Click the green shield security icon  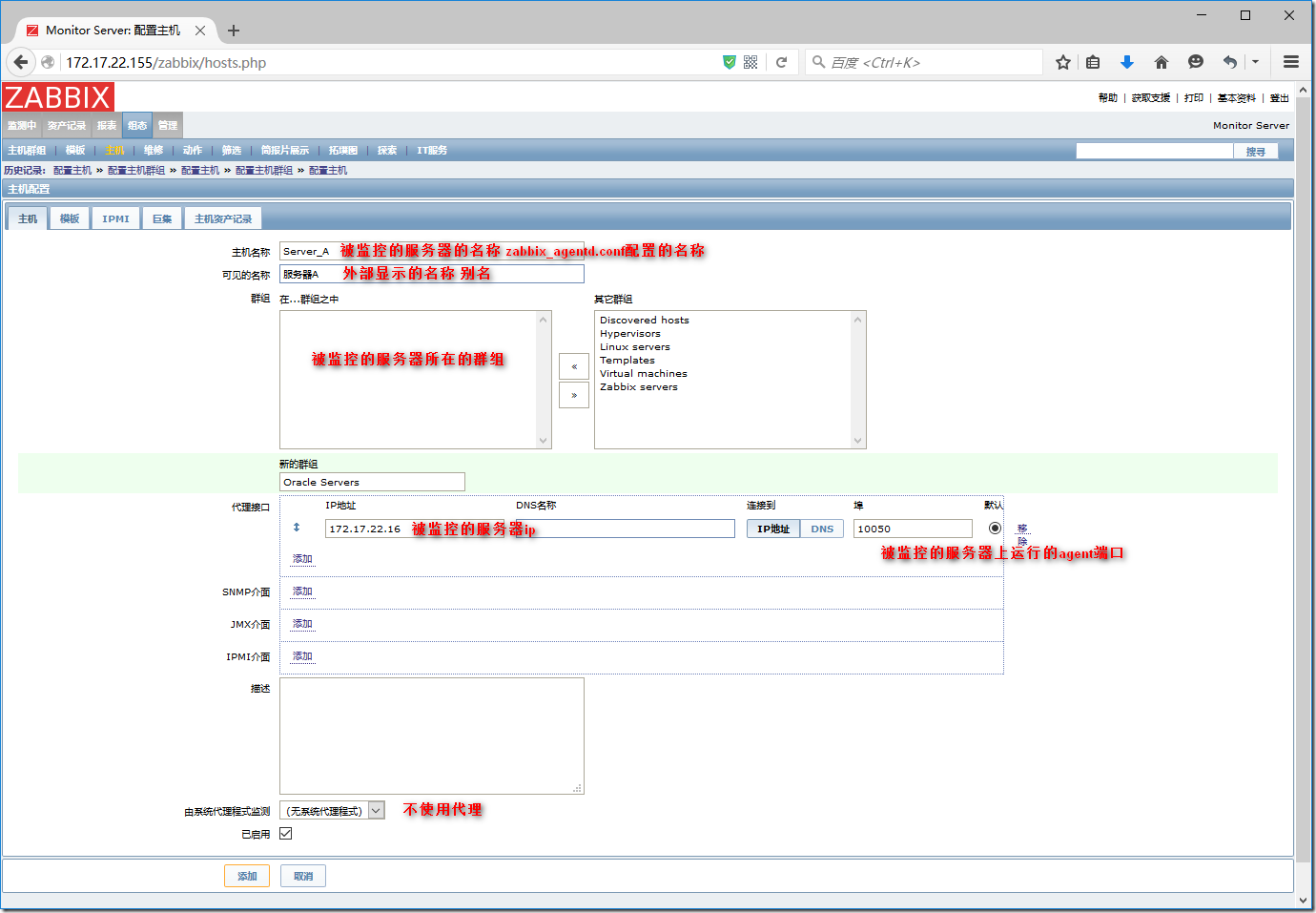tap(730, 62)
